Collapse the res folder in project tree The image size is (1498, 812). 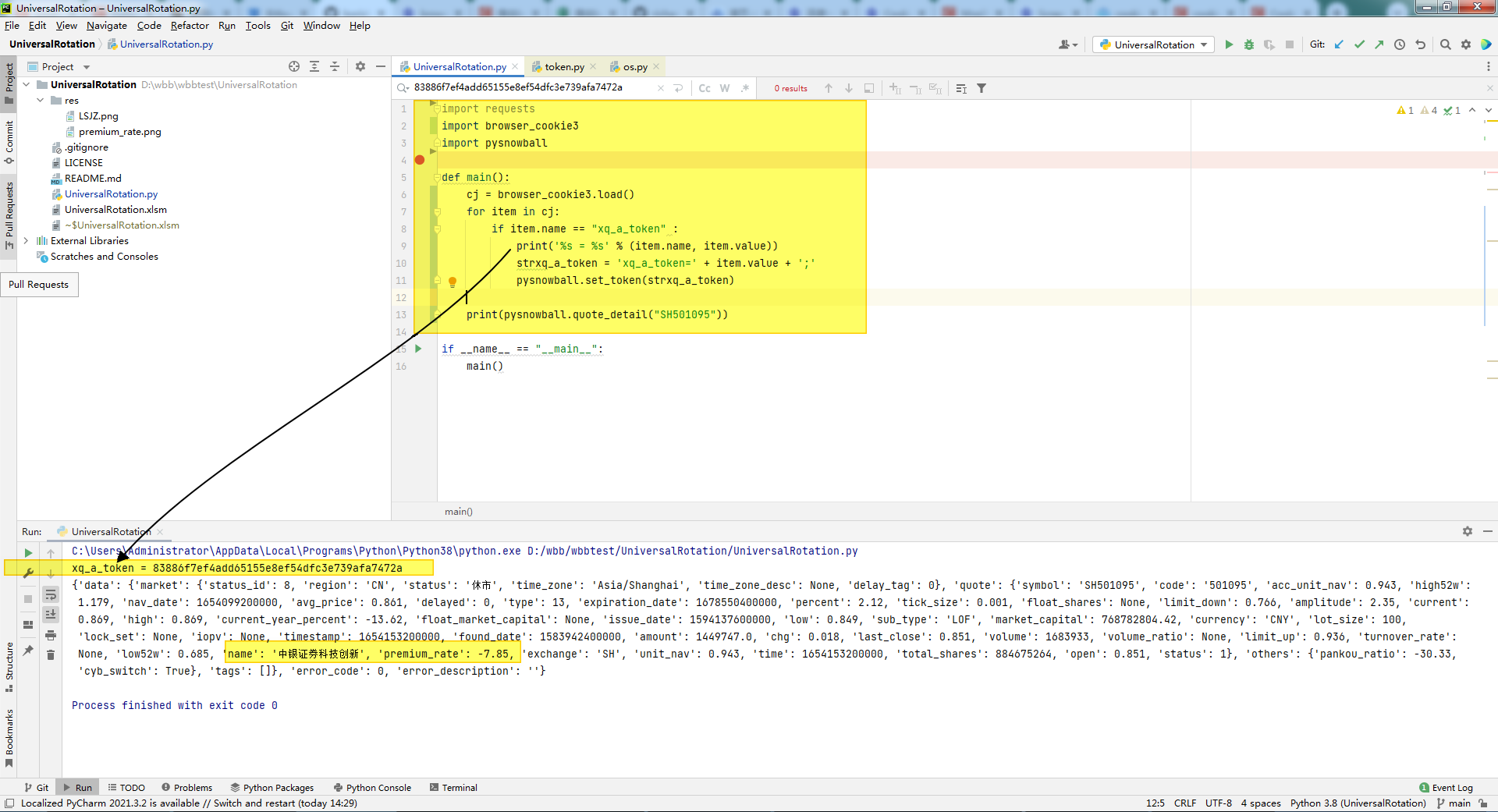41,101
